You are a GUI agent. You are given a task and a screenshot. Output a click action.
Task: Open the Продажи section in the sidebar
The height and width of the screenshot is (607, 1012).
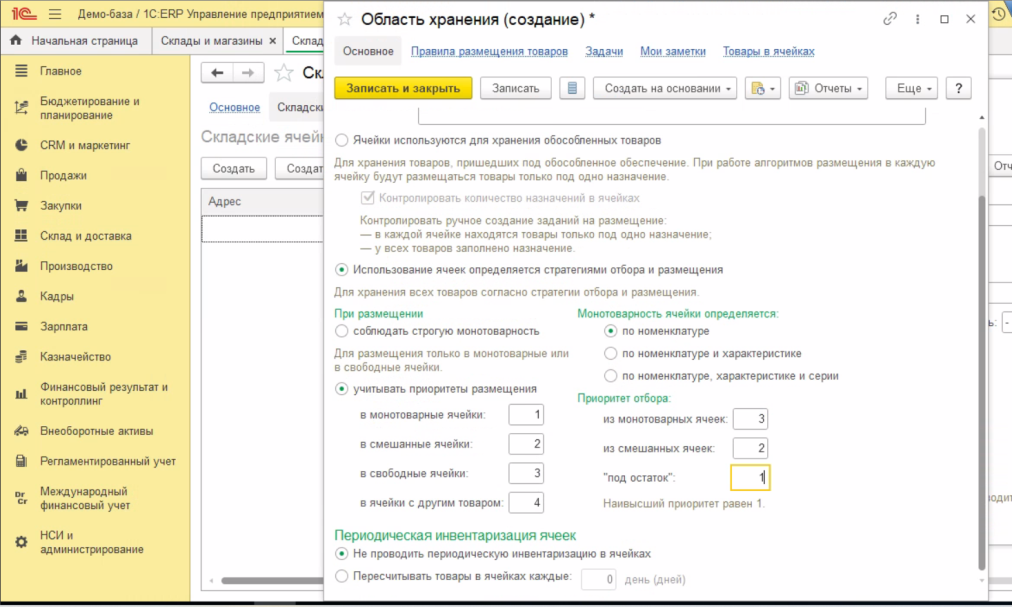[x=63, y=175]
